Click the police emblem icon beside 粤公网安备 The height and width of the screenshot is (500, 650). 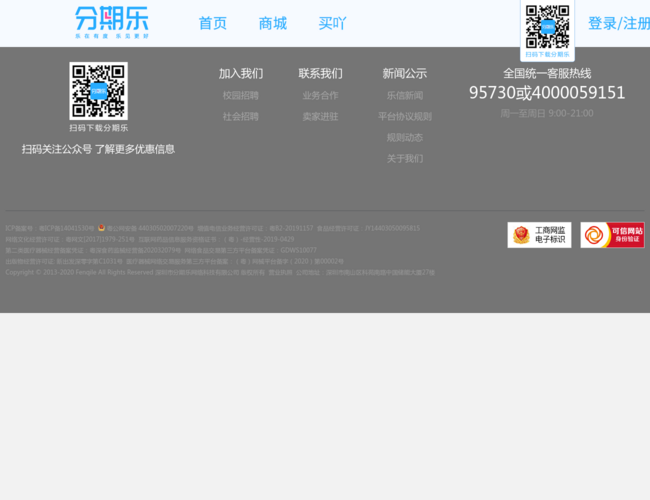[x=102, y=228]
